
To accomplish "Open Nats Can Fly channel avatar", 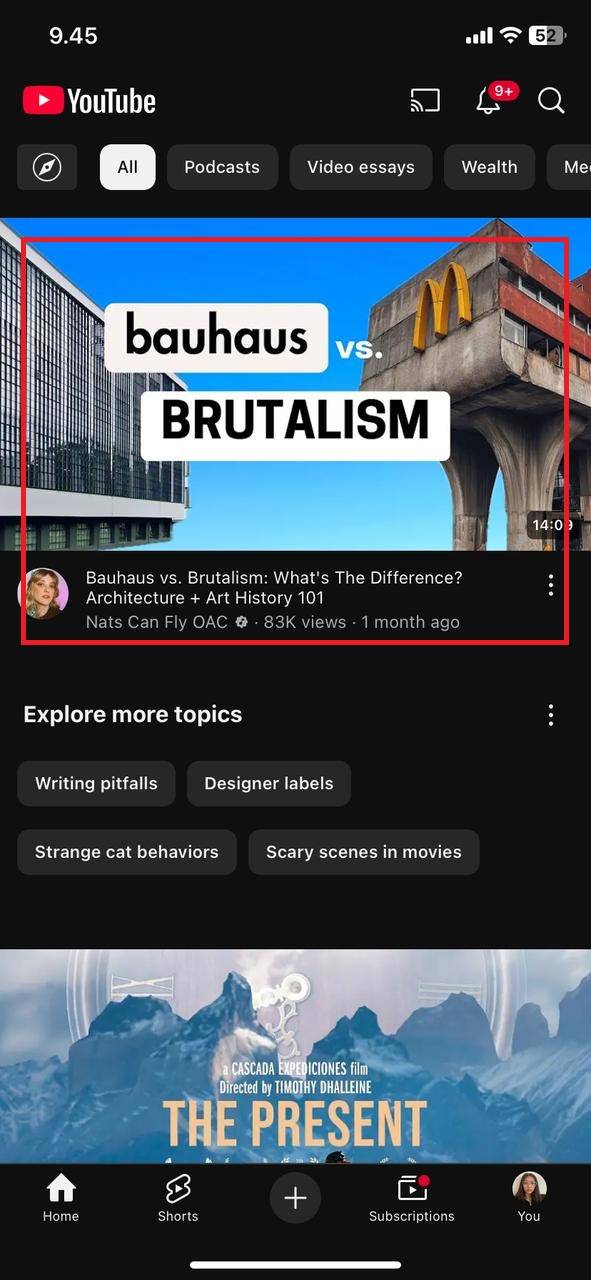I will coord(44,594).
